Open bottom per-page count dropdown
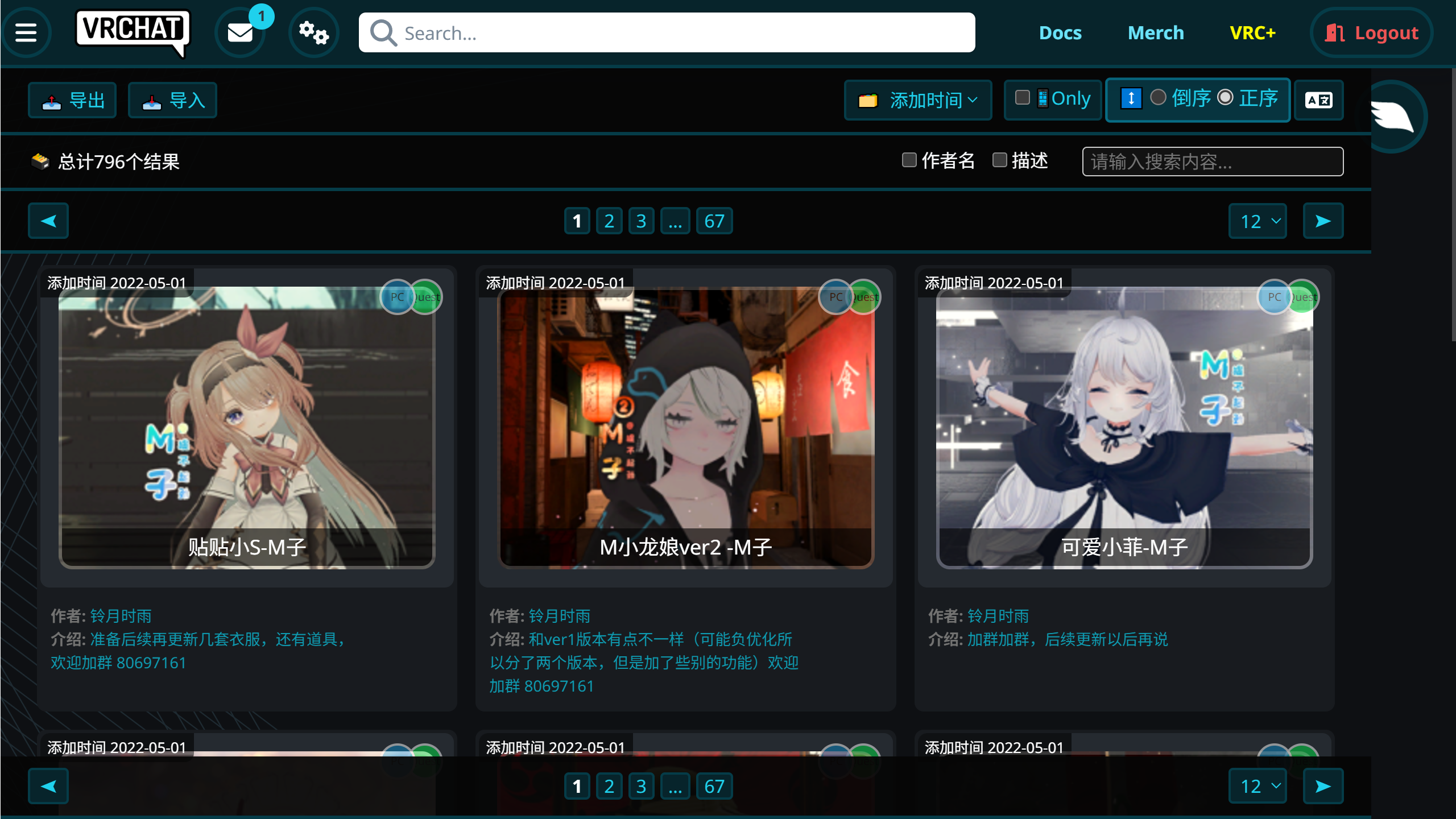 coord(1258,786)
